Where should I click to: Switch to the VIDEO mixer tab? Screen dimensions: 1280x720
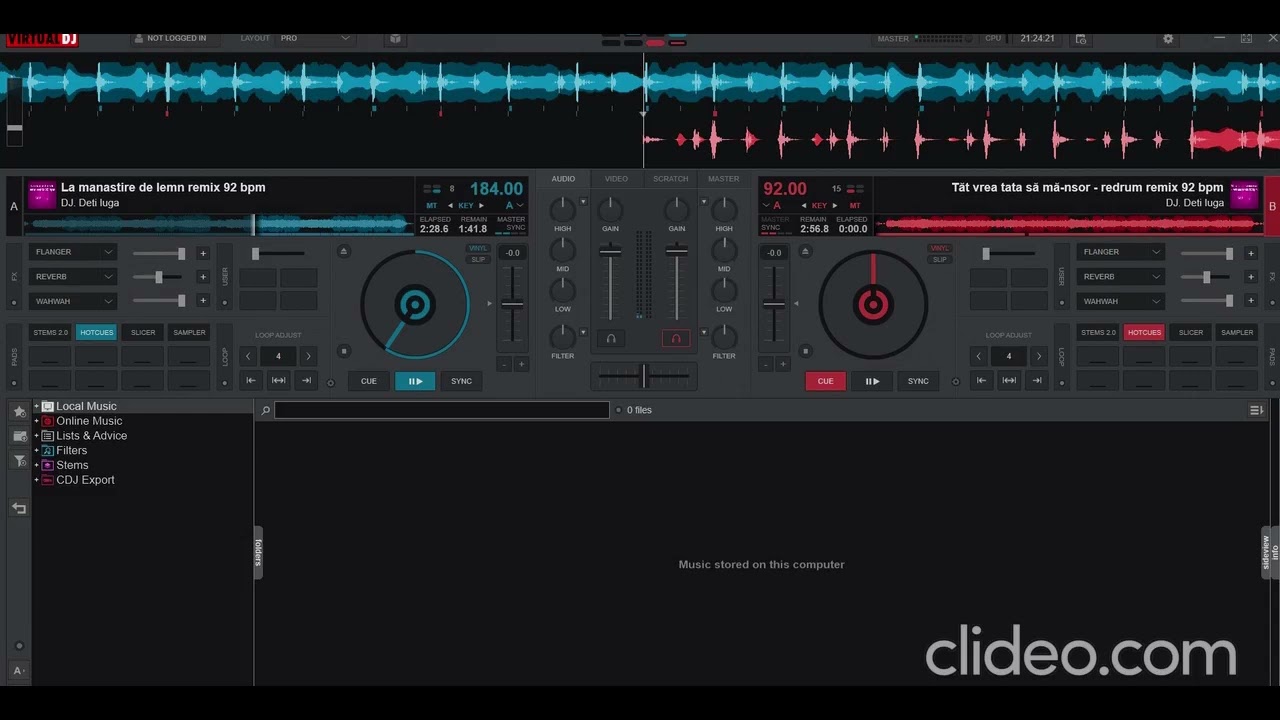click(x=616, y=179)
